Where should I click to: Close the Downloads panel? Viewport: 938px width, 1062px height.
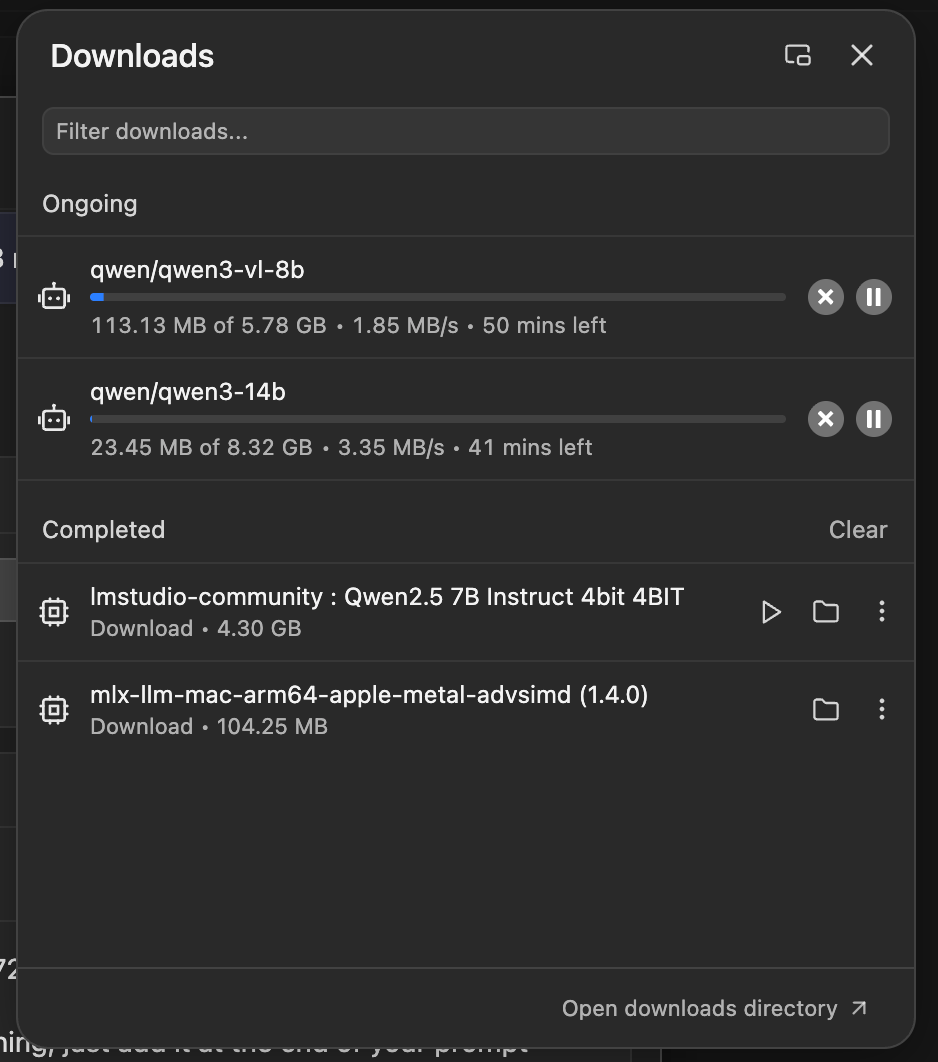pos(862,56)
